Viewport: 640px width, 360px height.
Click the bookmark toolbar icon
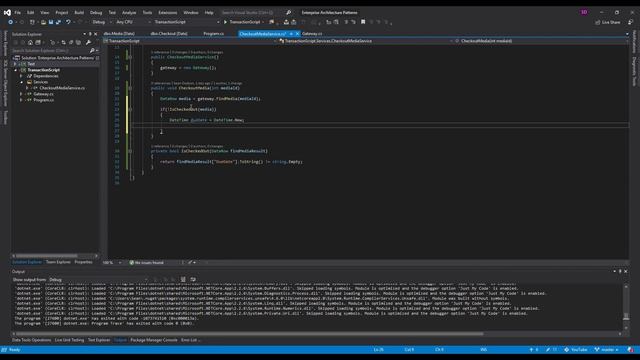tap(363, 22)
